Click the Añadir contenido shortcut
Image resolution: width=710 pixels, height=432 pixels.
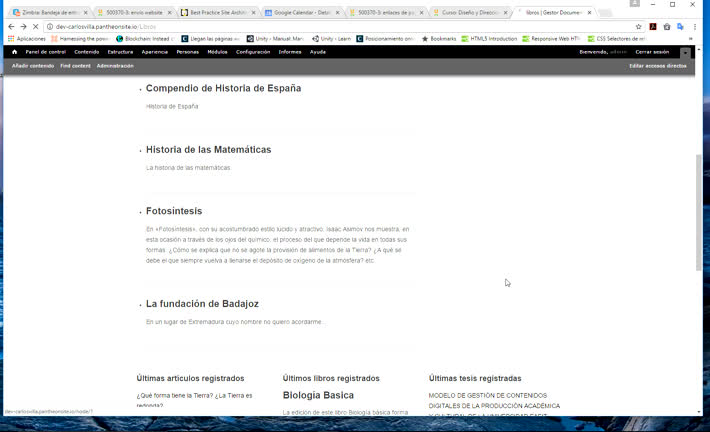click(x=33, y=66)
